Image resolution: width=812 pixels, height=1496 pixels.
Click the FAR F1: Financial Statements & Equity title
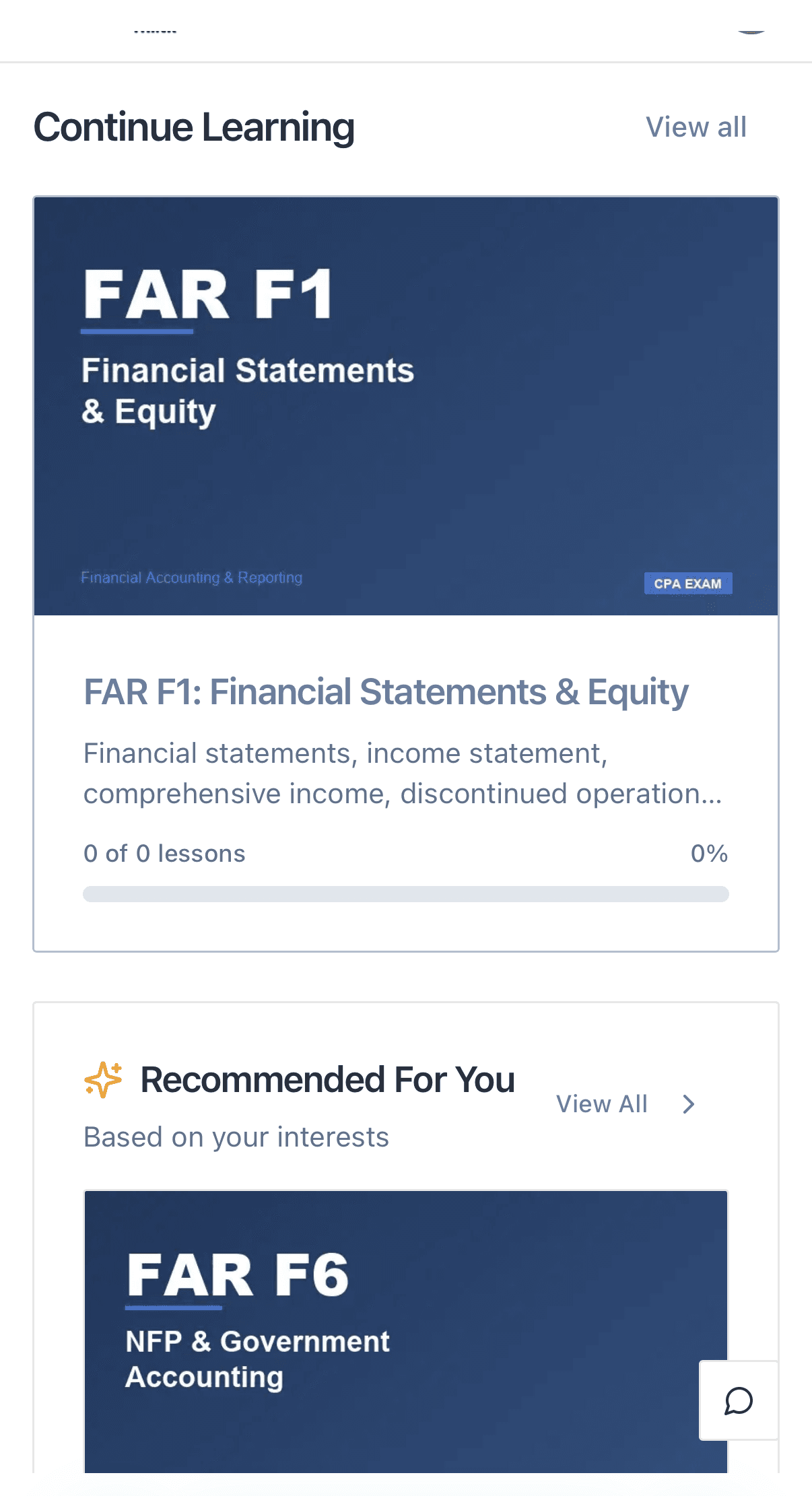(x=386, y=692)
